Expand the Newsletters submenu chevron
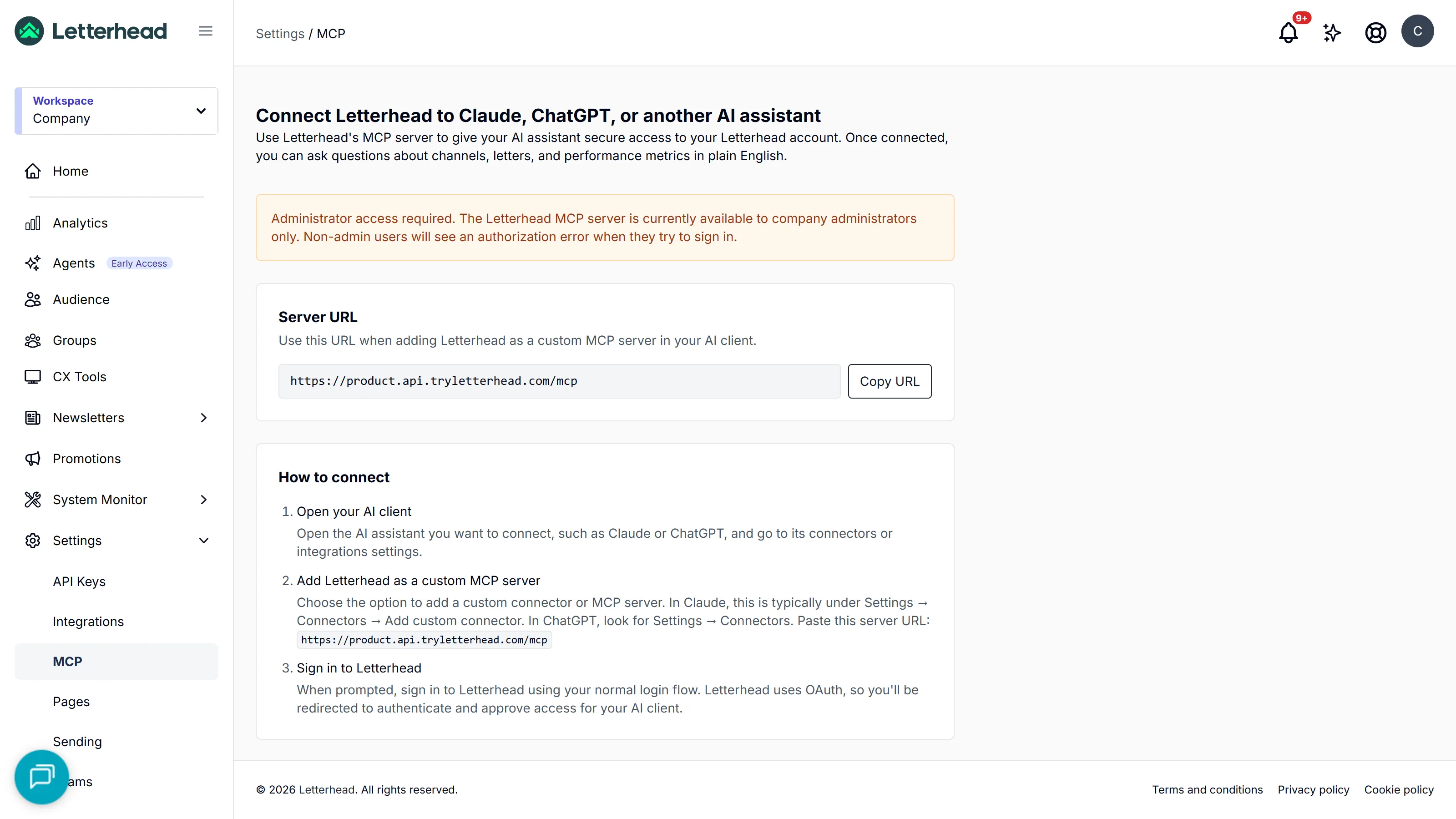This screenshot has width=1456, height=819. (203, 418)
